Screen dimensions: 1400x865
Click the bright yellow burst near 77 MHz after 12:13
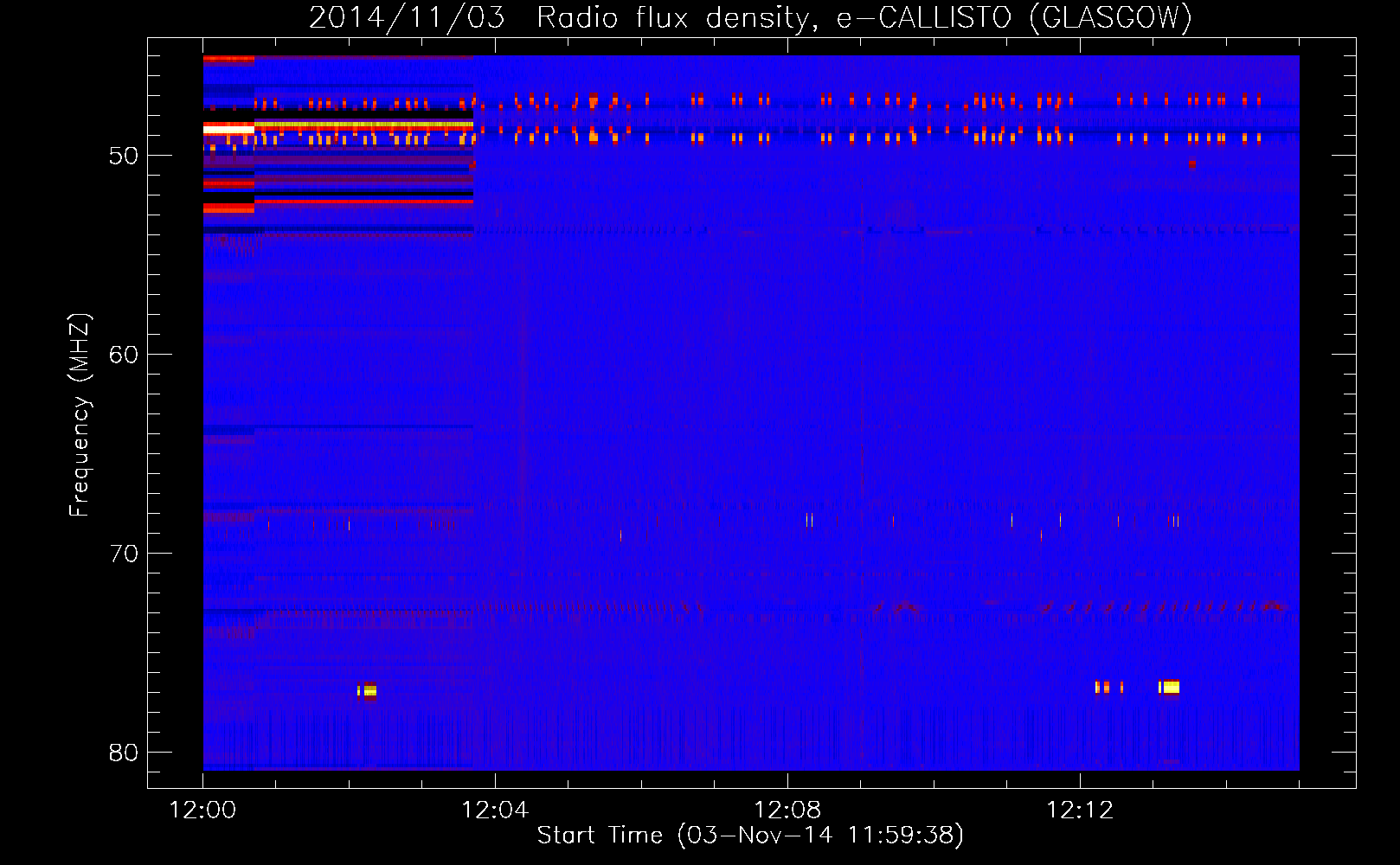[1170, 688]
